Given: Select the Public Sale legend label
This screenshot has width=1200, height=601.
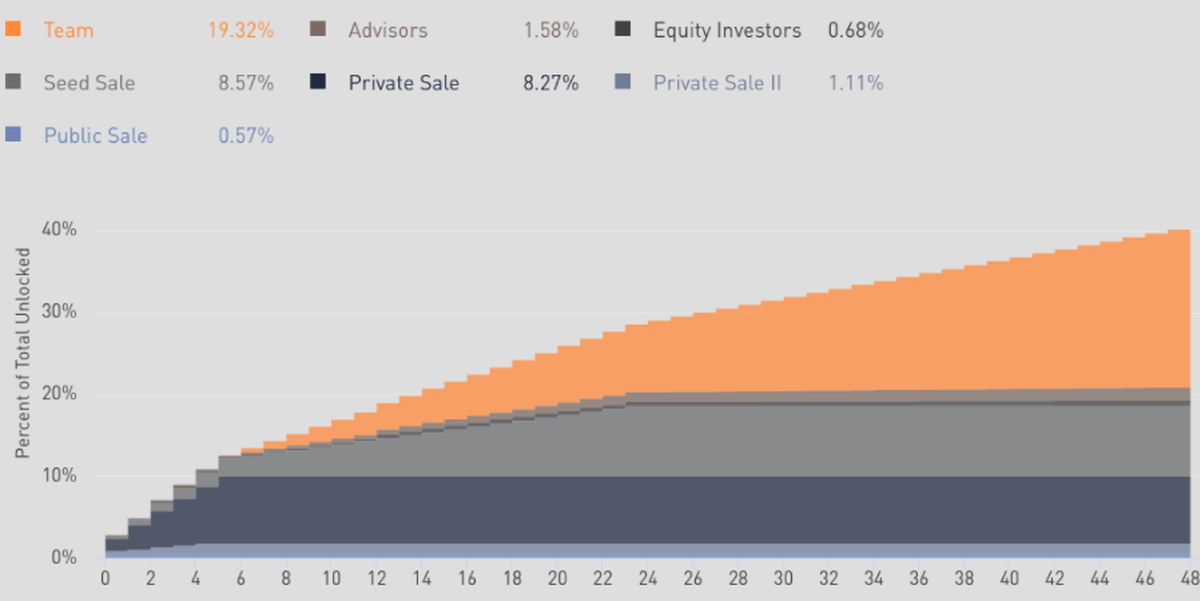Looking at the screenshot, I should click(95, 135).
